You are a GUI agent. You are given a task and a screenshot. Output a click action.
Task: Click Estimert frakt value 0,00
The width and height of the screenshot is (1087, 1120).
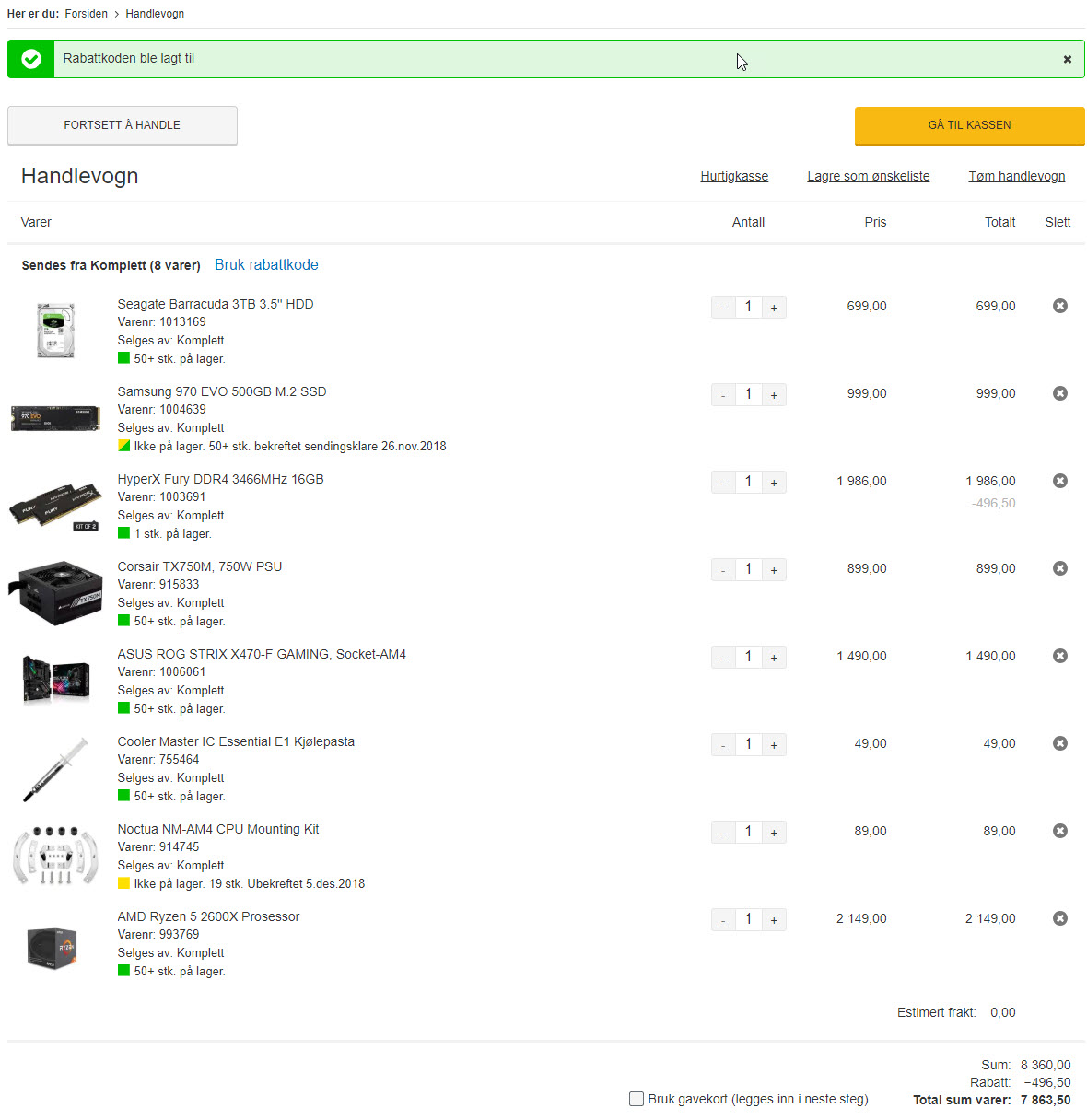point(1003,1012)
